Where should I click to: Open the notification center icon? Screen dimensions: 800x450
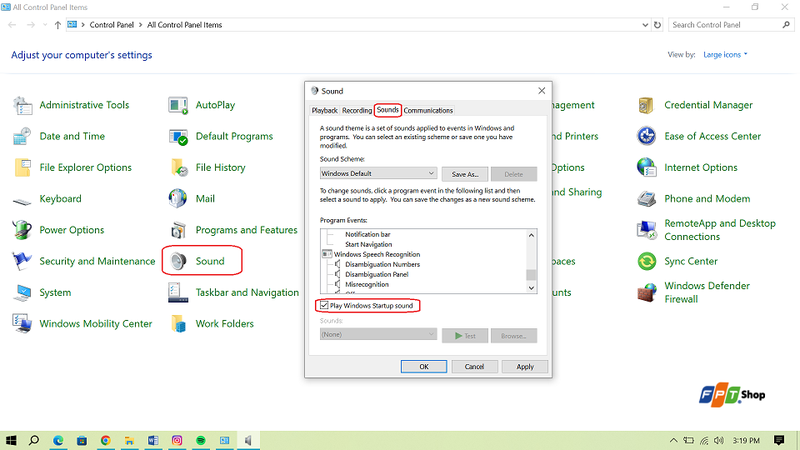pos(779,440)
